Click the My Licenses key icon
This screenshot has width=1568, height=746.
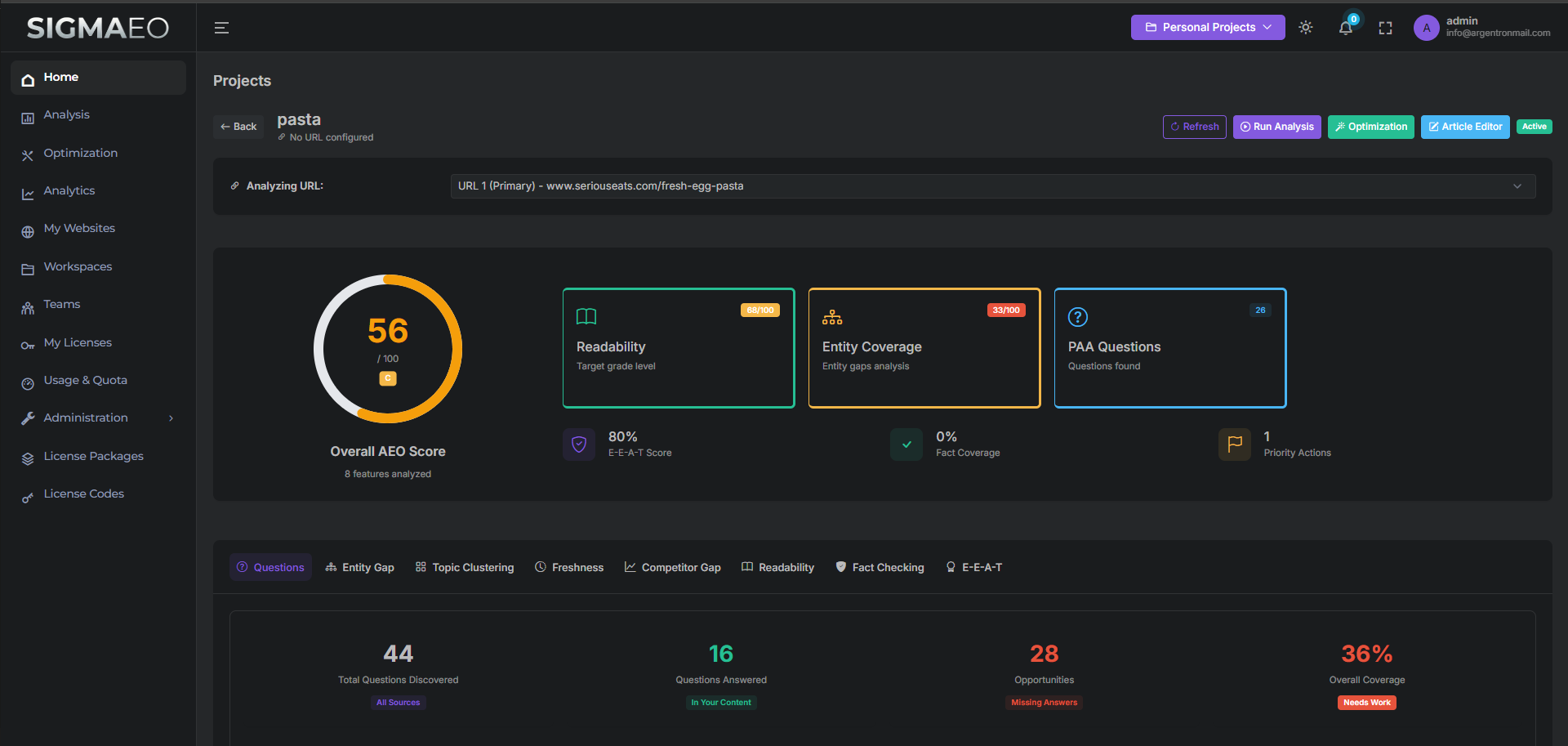[x=27, y=342]
